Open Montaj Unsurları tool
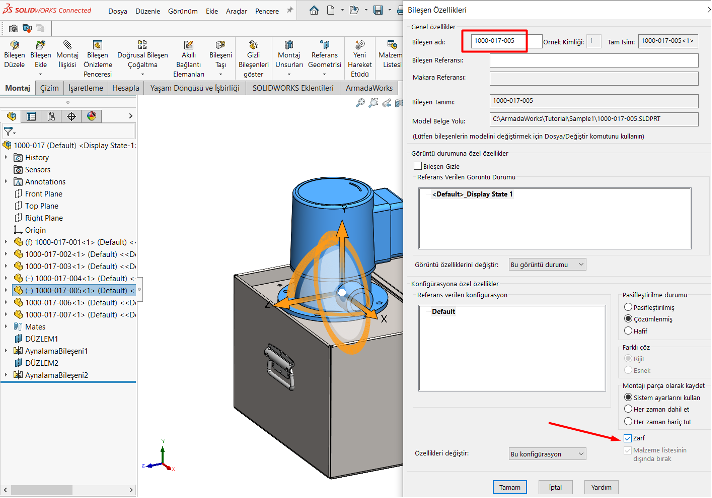Screen dimensions: 712x498 tap(289, 45)
